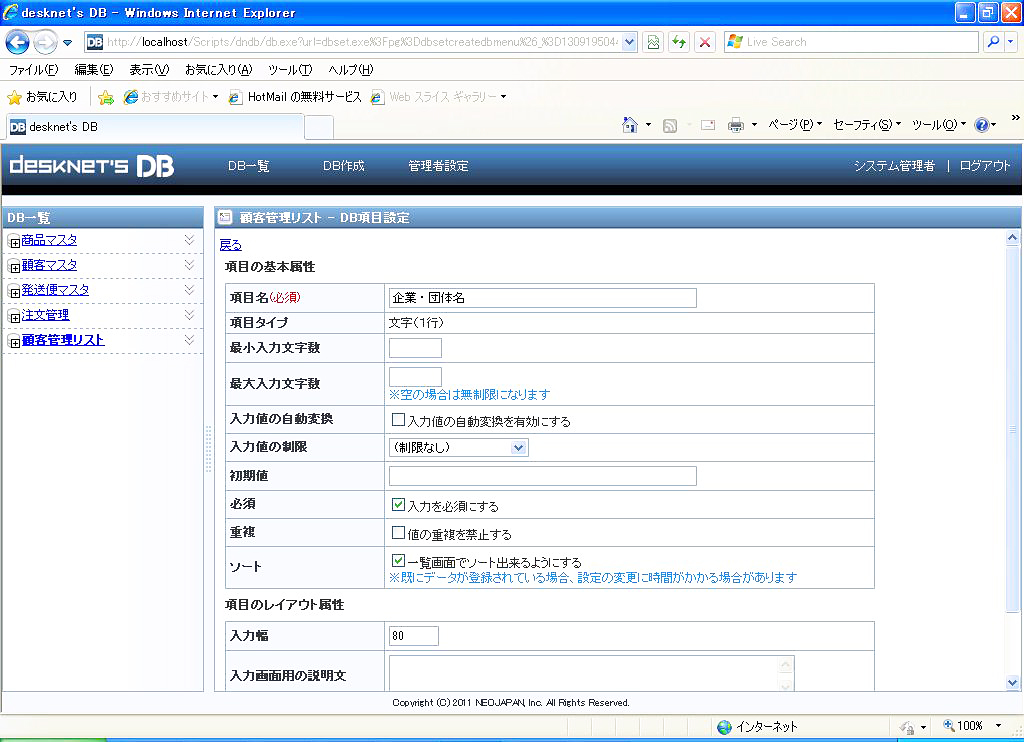This screenshot has height=742, width=1024.
Task: Expand the 商品マスタ tree node
Action: [x=14, y=242]
